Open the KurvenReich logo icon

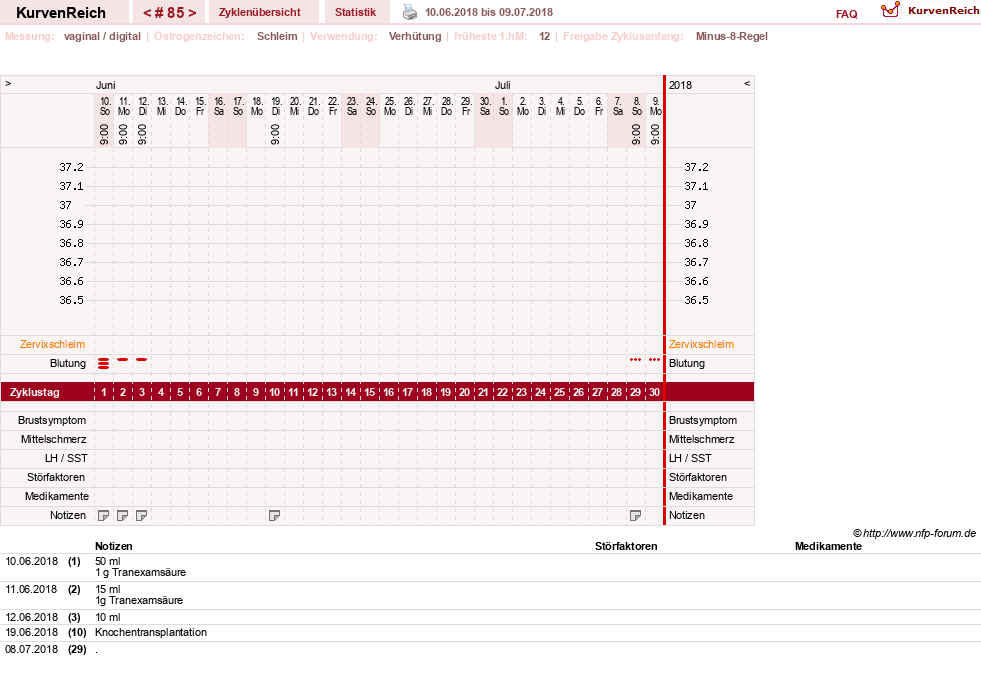[890, 10]
